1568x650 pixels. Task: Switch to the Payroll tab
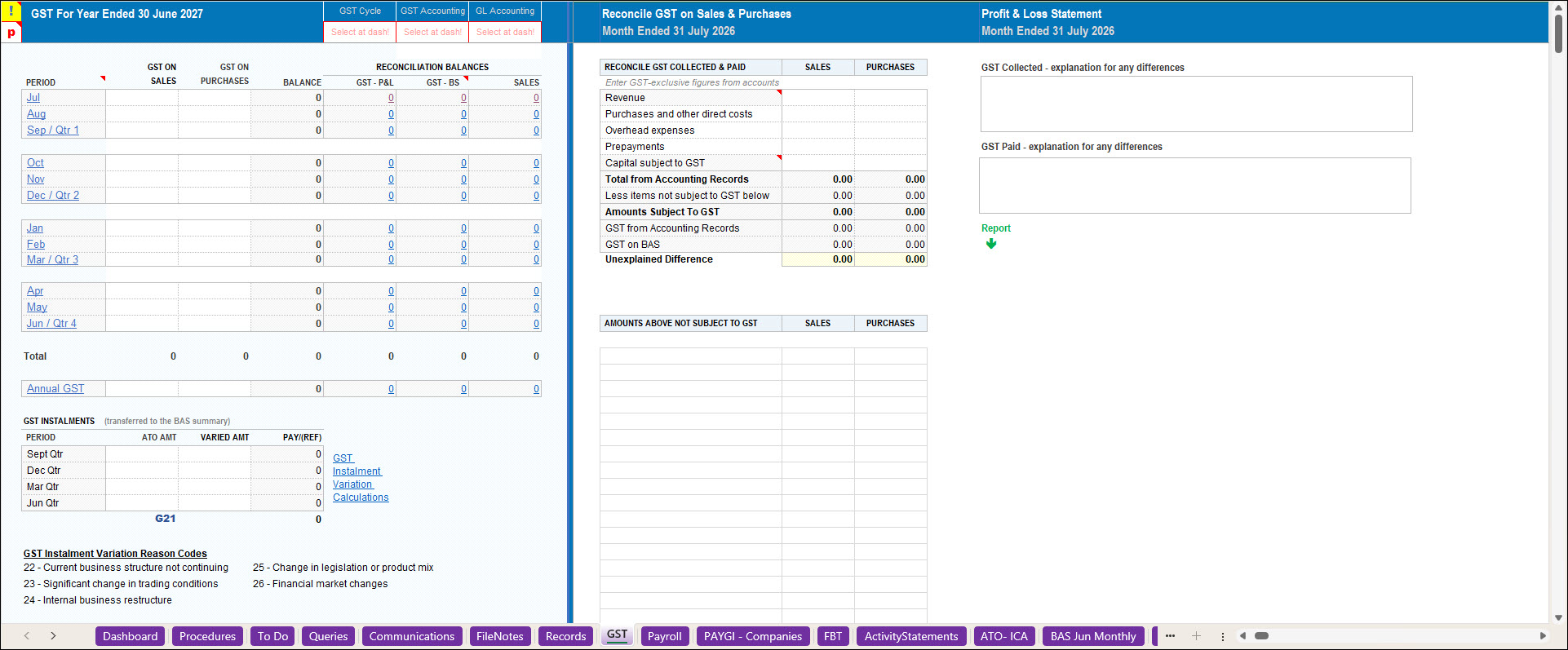pos(665,636)
